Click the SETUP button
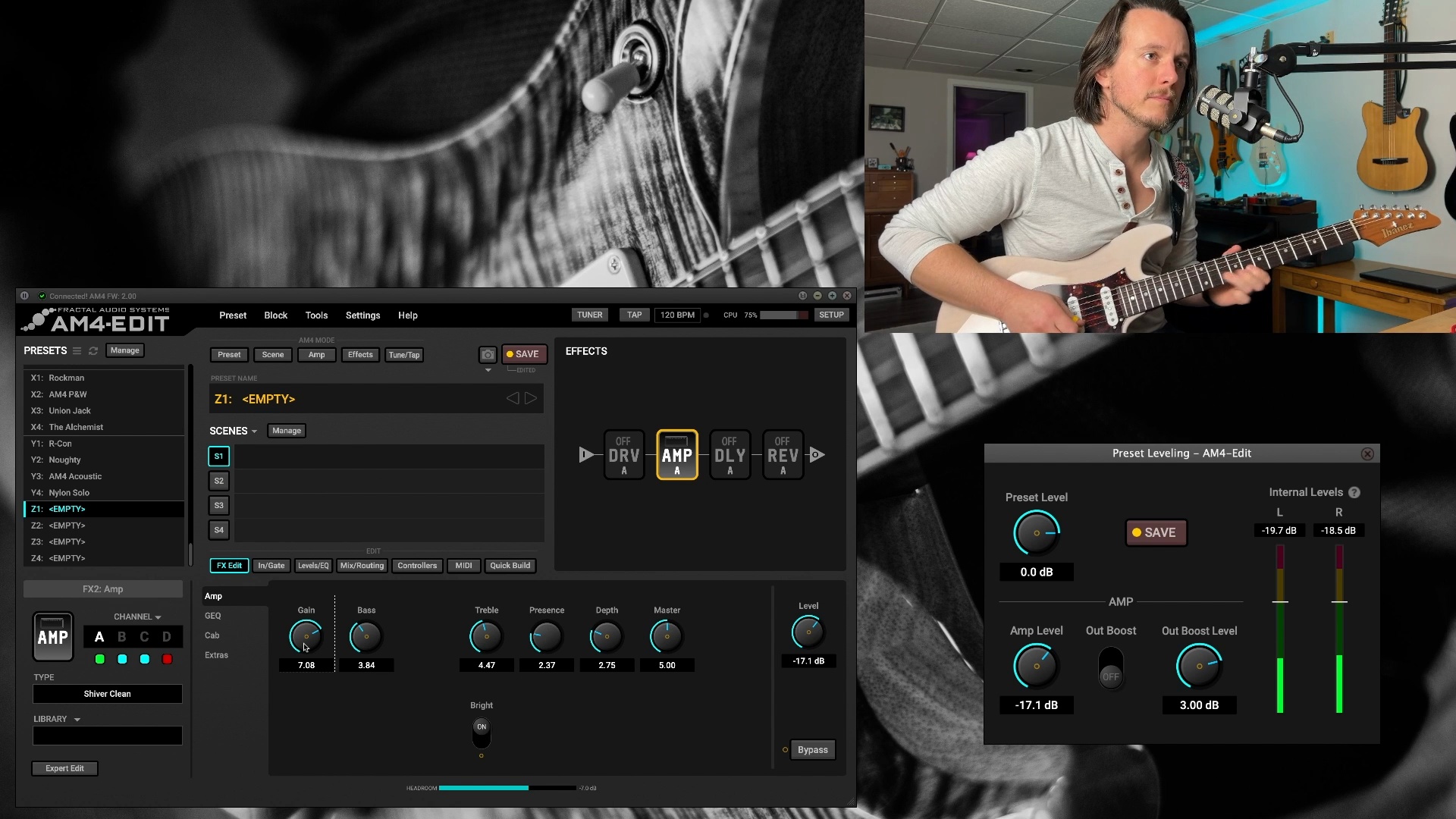The image size is (1456, 819). pos(832,315)
